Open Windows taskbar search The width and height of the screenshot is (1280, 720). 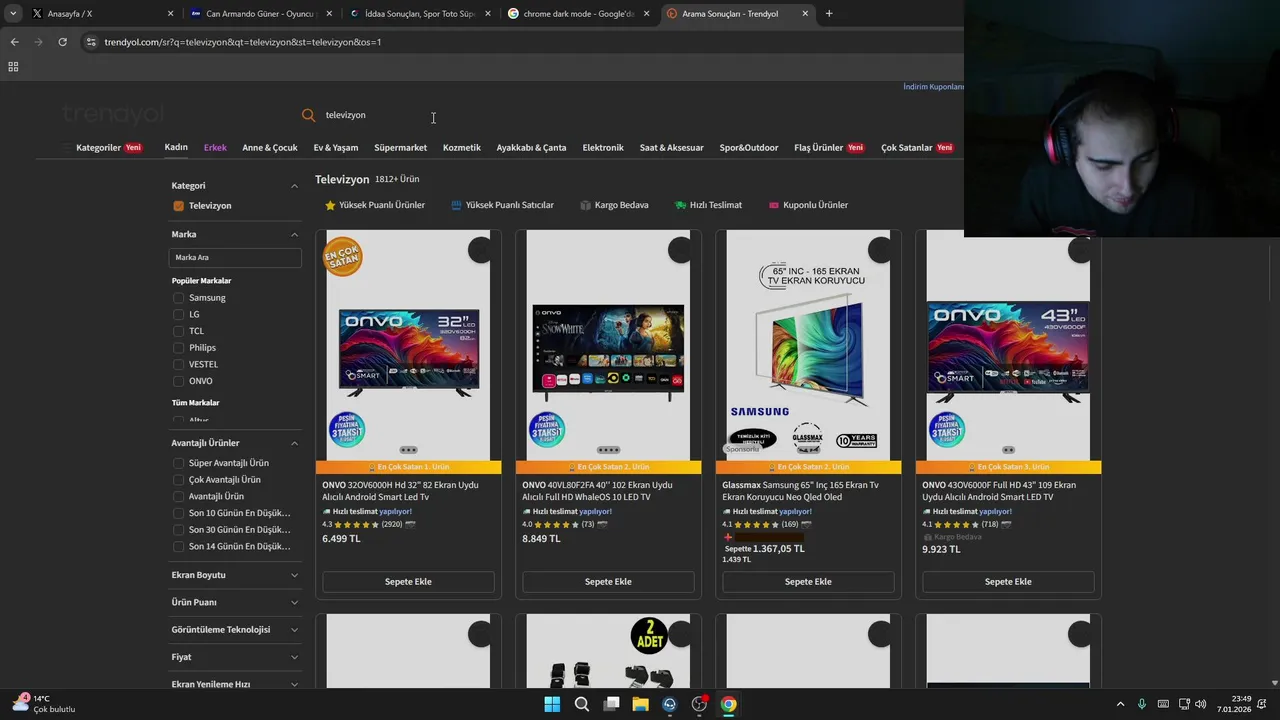(581, 704)
